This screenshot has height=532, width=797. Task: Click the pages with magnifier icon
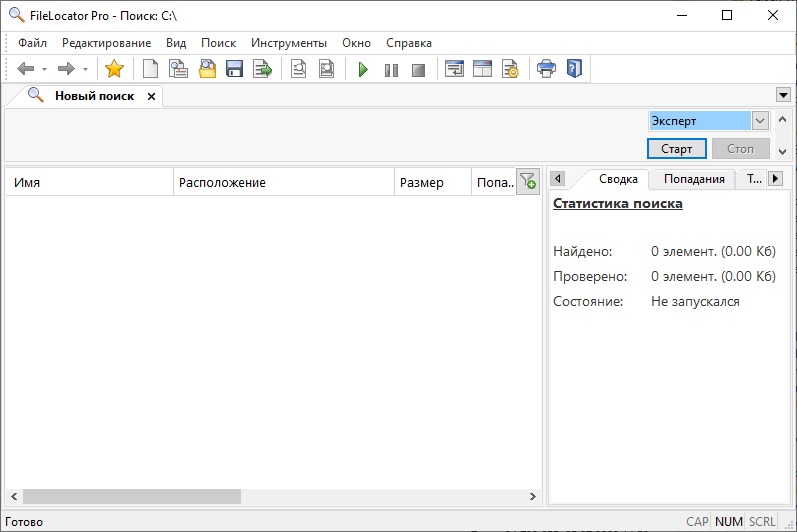tap(178, 69)
